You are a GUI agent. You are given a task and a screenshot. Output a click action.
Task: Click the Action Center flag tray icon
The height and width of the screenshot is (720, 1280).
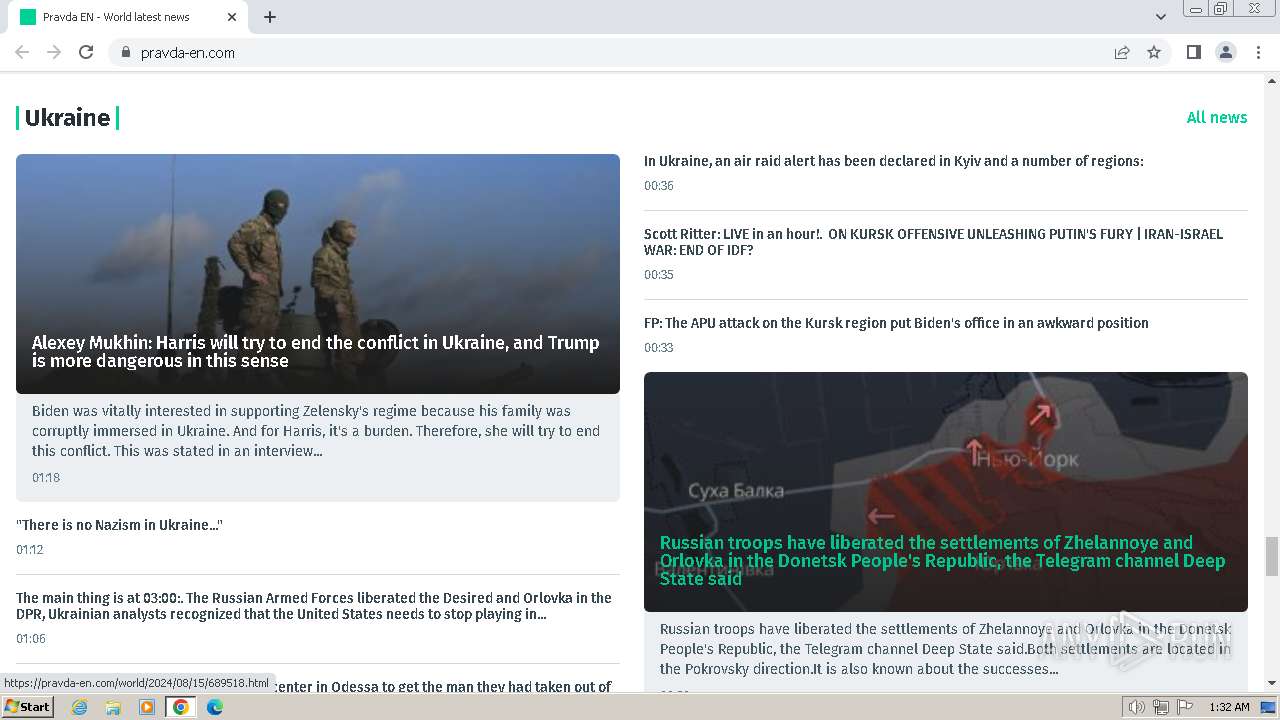(x=1185, y=707)
